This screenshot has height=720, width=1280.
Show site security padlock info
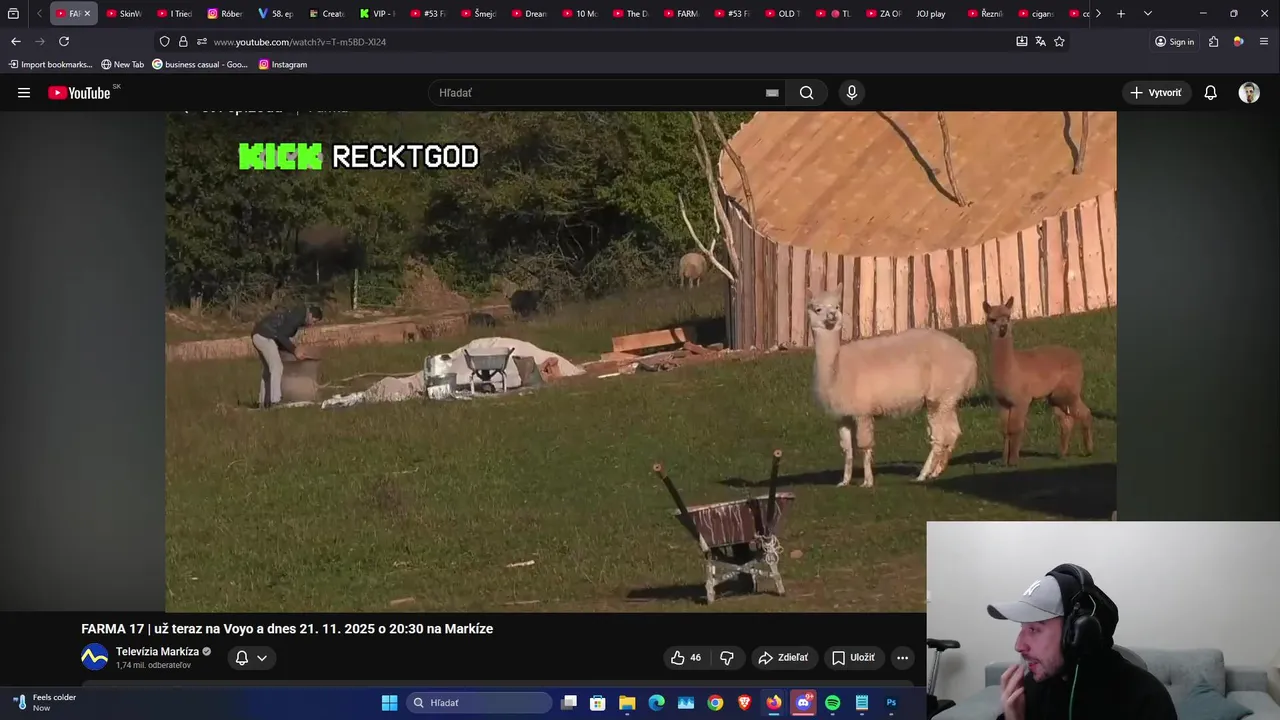[183, 41]
